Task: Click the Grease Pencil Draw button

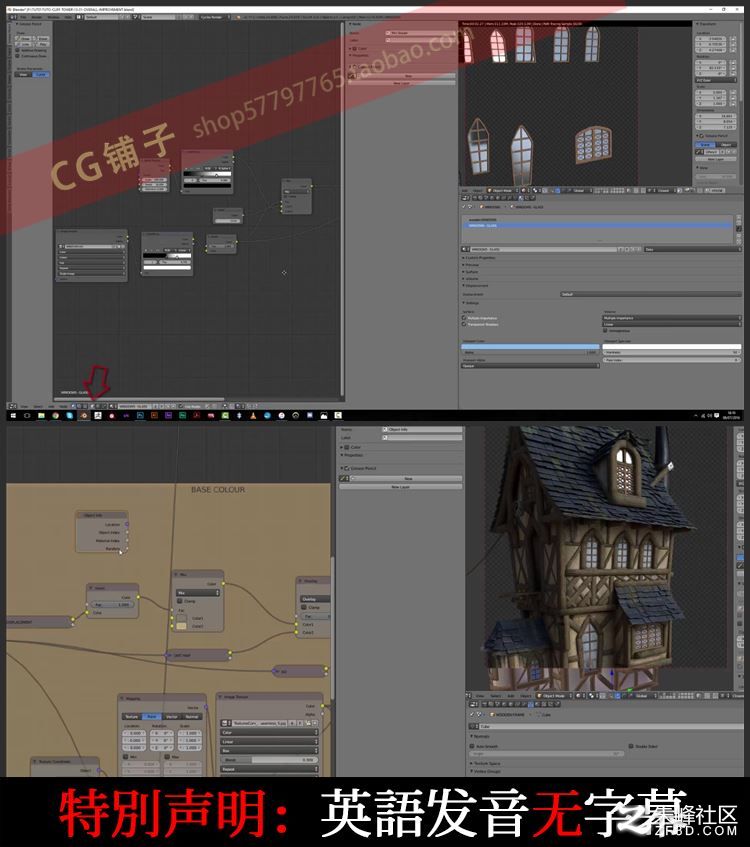Action: coord(24,38)
